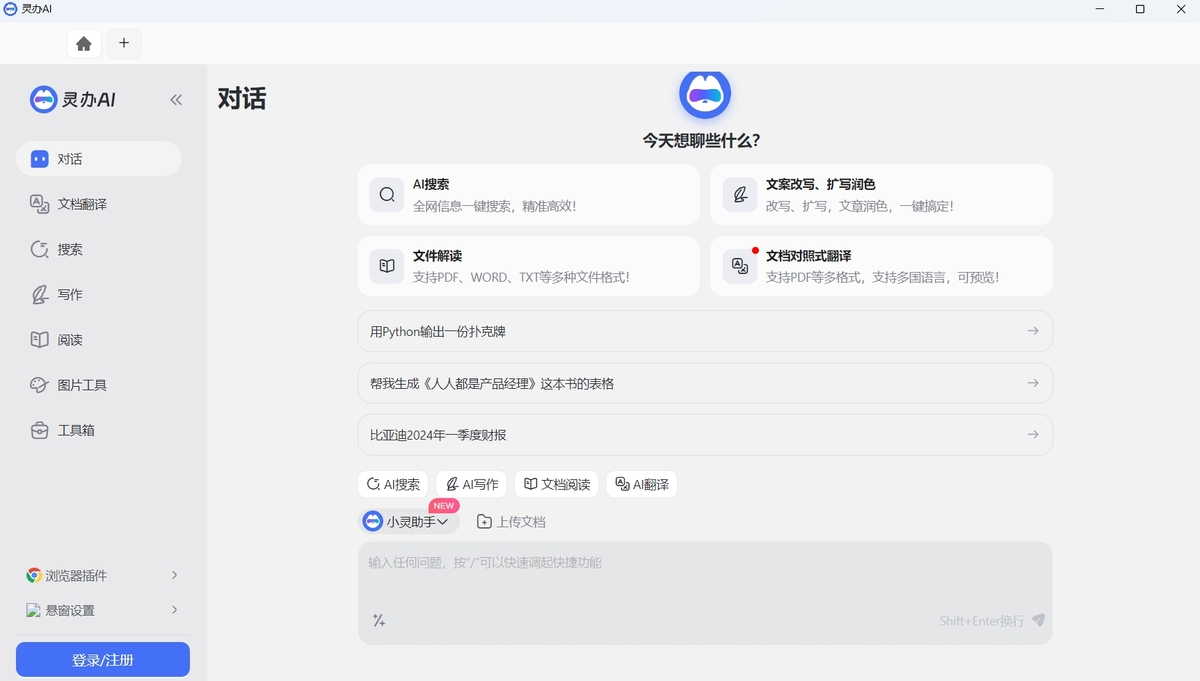
Task: Click the 登录/注册 button
Action: 103,660
